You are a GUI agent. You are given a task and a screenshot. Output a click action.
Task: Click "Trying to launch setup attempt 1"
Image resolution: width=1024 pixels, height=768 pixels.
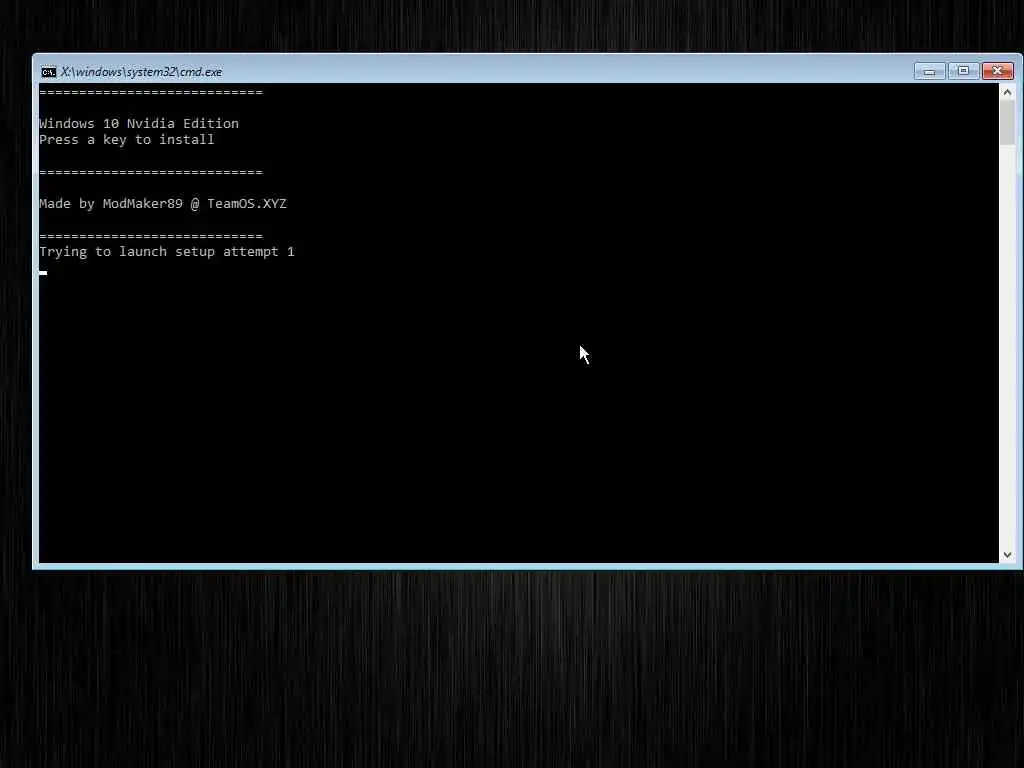click(167, 252)
